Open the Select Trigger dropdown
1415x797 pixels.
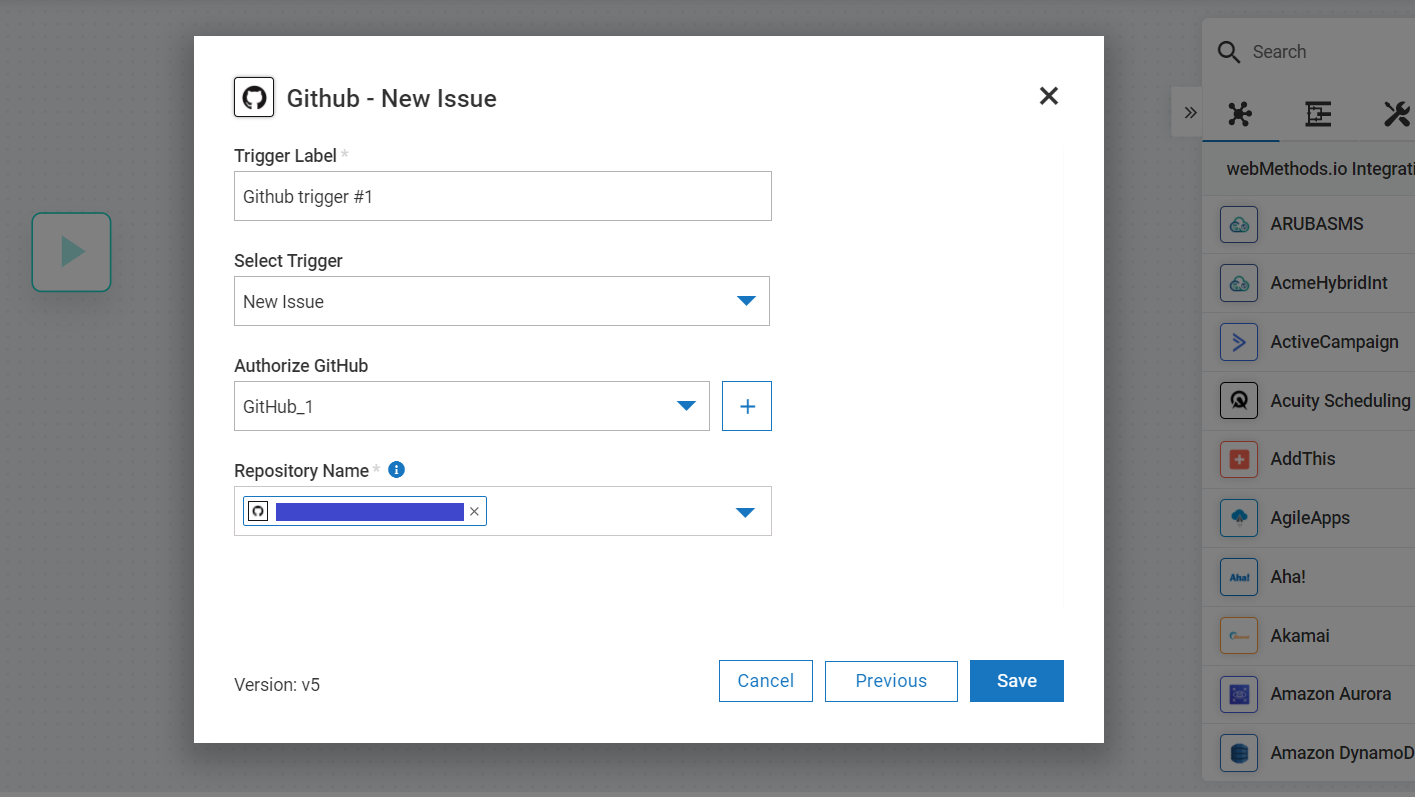tap(746, 300)
